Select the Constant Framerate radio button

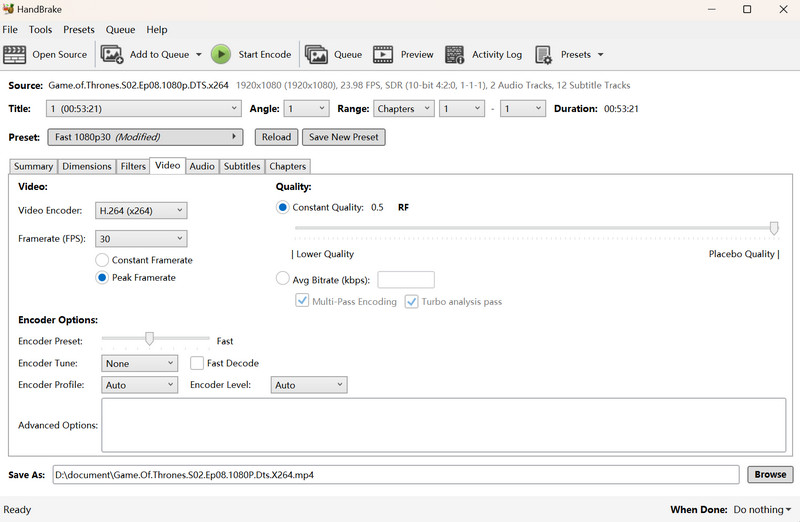pyautogui.click(x=102, y=260)
